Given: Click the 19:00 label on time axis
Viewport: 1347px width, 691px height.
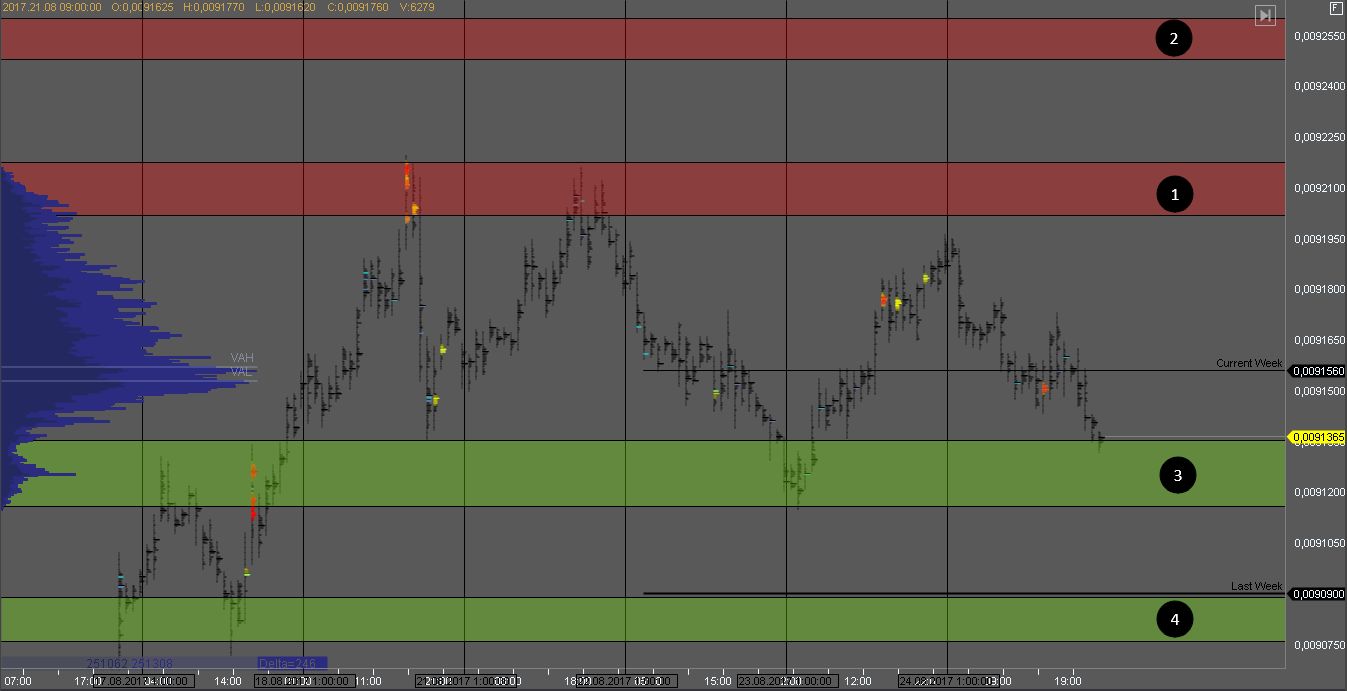Looking at the screenshot, I should point(1068,682).
